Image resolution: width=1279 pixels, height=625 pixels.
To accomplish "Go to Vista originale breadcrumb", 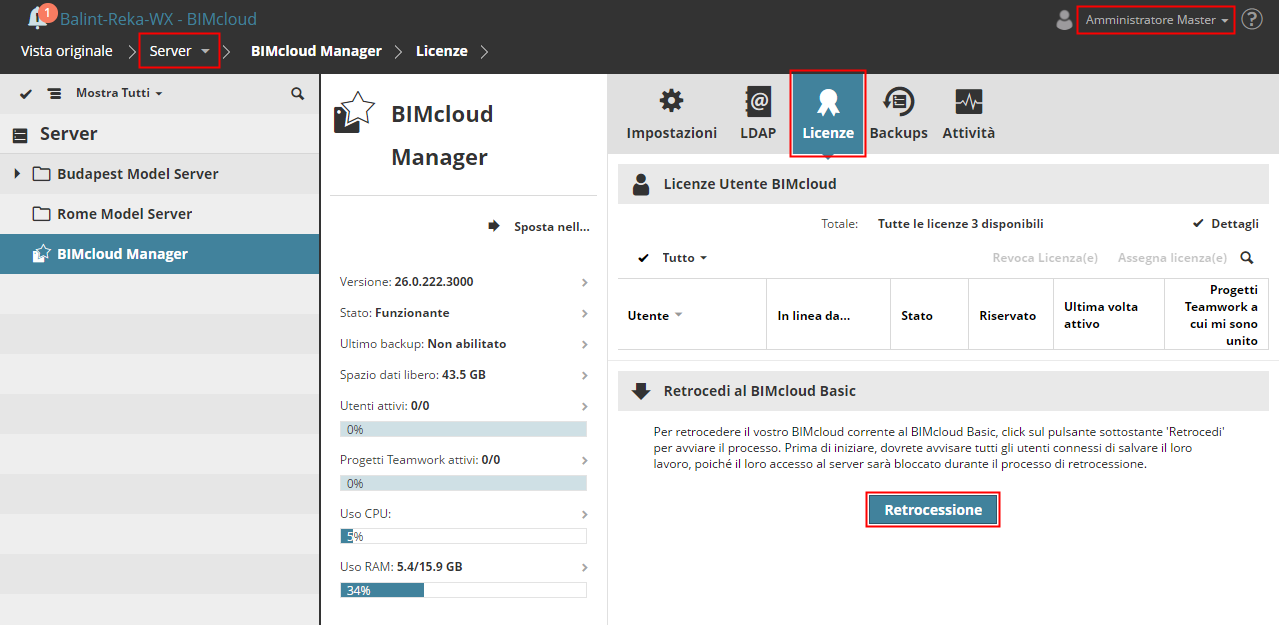I will [x=67, y=51].
